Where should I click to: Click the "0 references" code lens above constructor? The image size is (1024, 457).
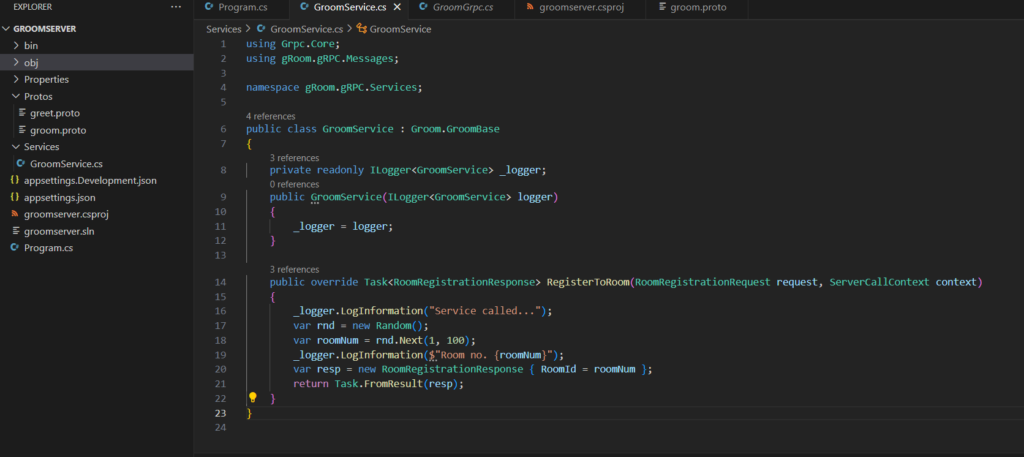click(294, 184)
